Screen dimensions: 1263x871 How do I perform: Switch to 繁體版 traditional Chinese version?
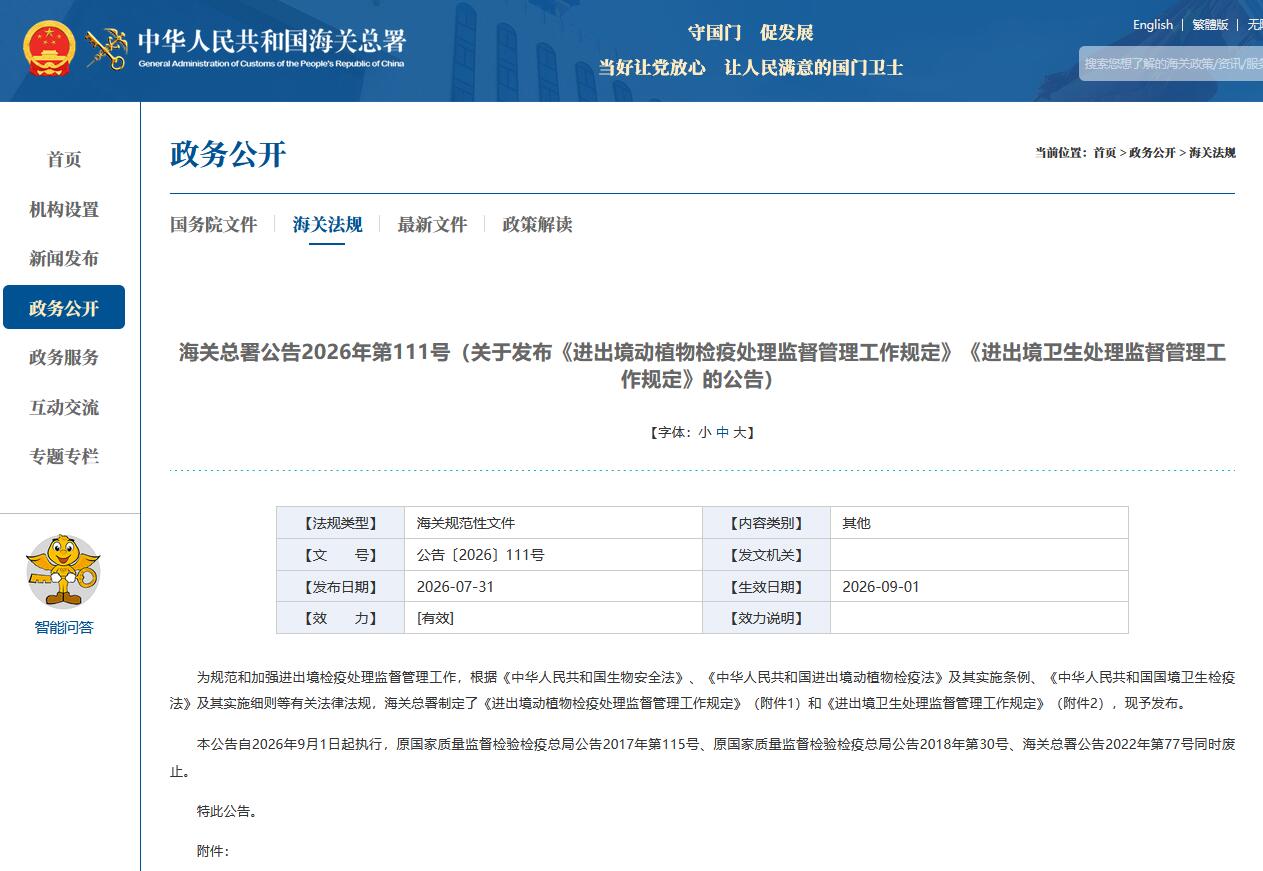tap(1210, 25)
